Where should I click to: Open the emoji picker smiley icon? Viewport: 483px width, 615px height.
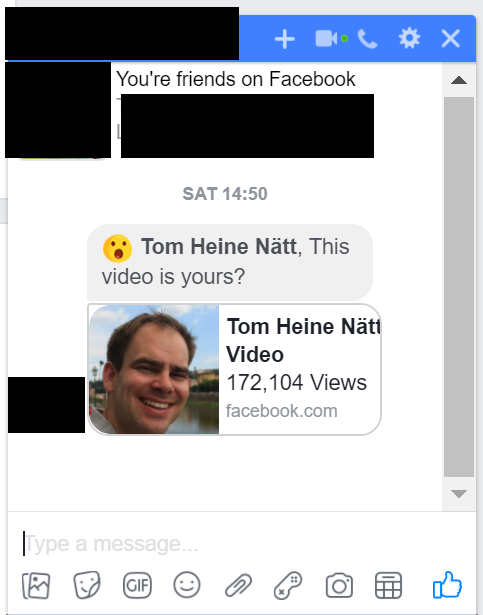point(187,585)
